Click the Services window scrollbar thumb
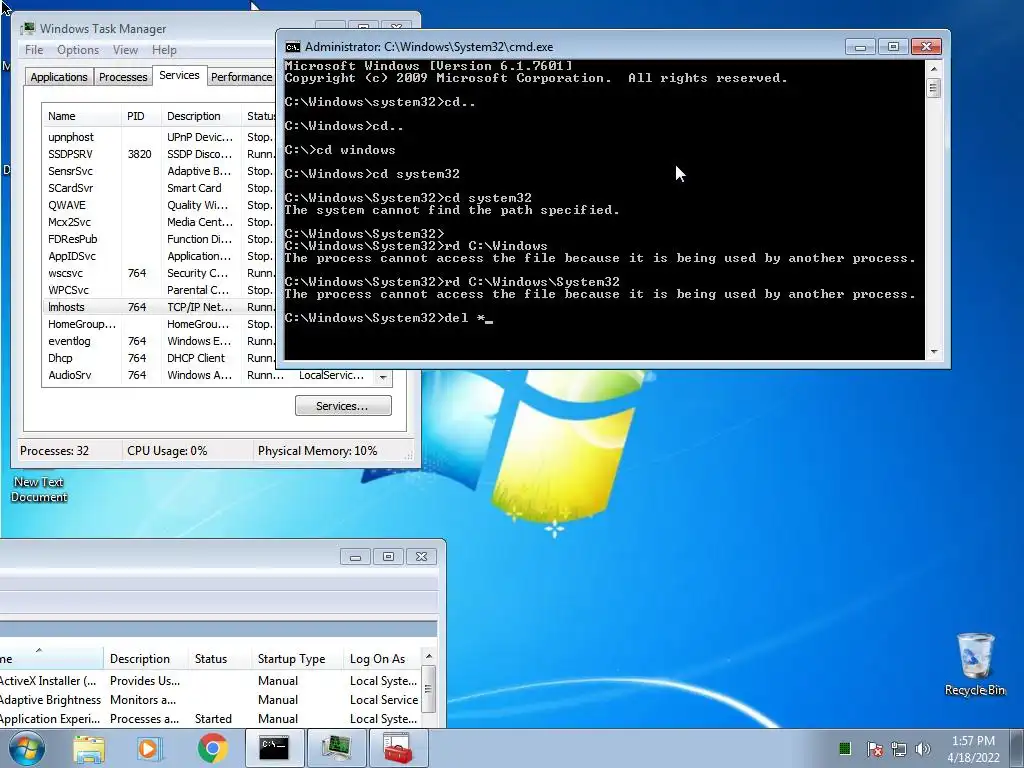 429,689
